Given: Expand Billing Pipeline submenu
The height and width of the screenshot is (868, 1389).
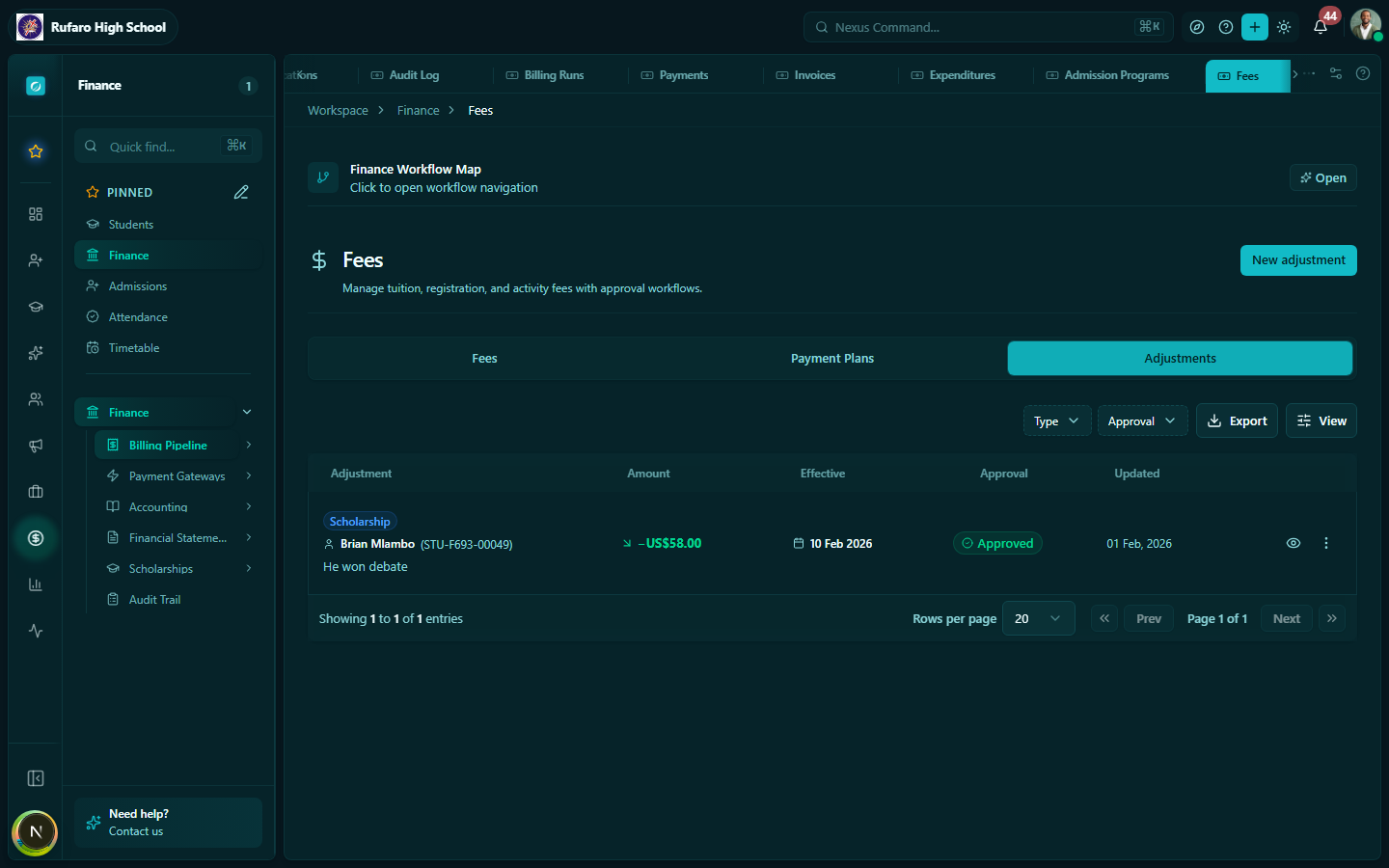Looking at the screenshot, I should point(249,445).
